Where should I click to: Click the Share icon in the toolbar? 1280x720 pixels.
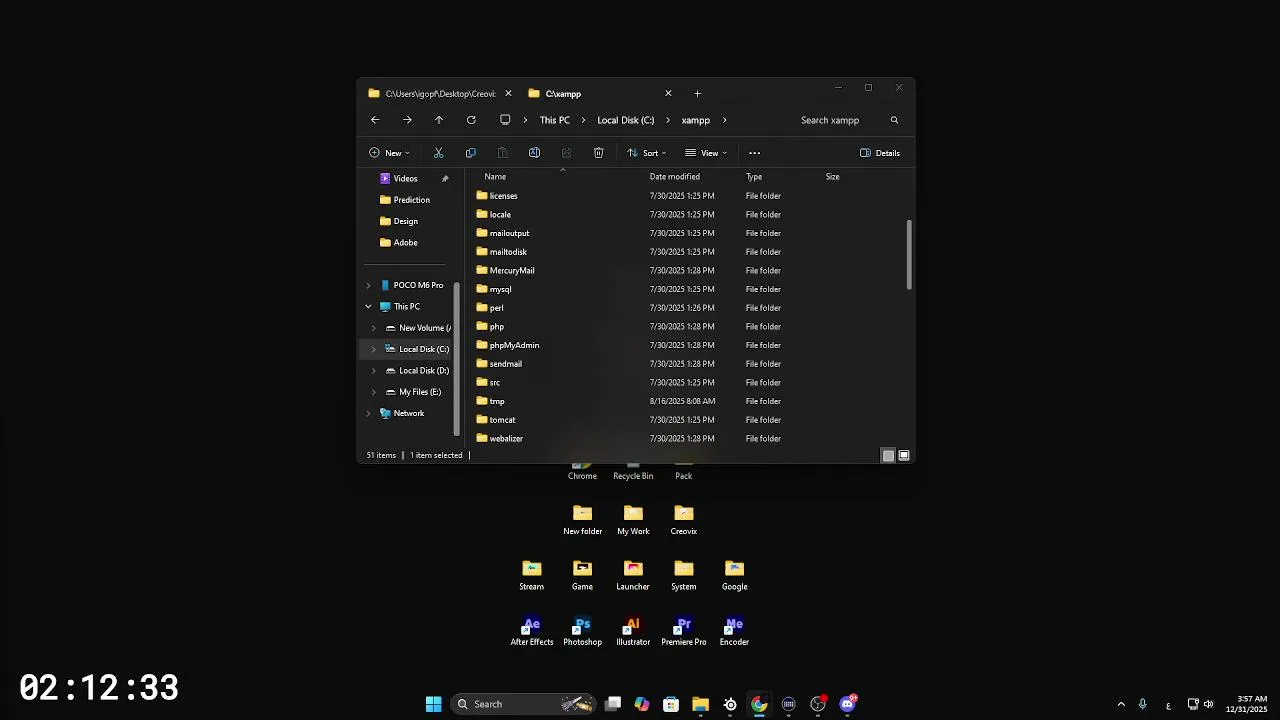pos(566,153)
